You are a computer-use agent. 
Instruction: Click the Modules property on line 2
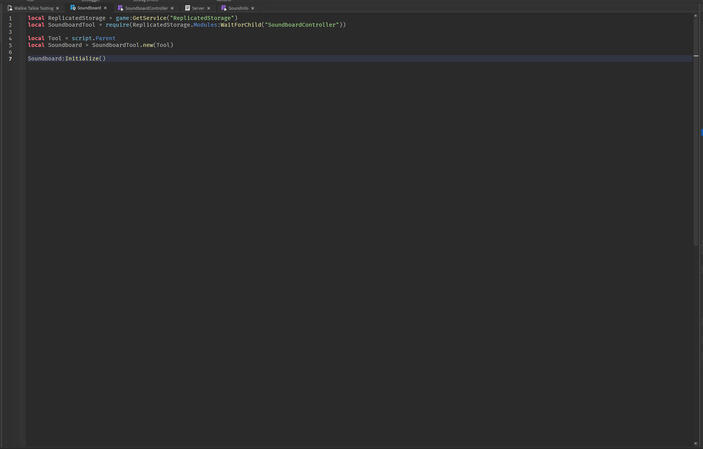(205, 25)
